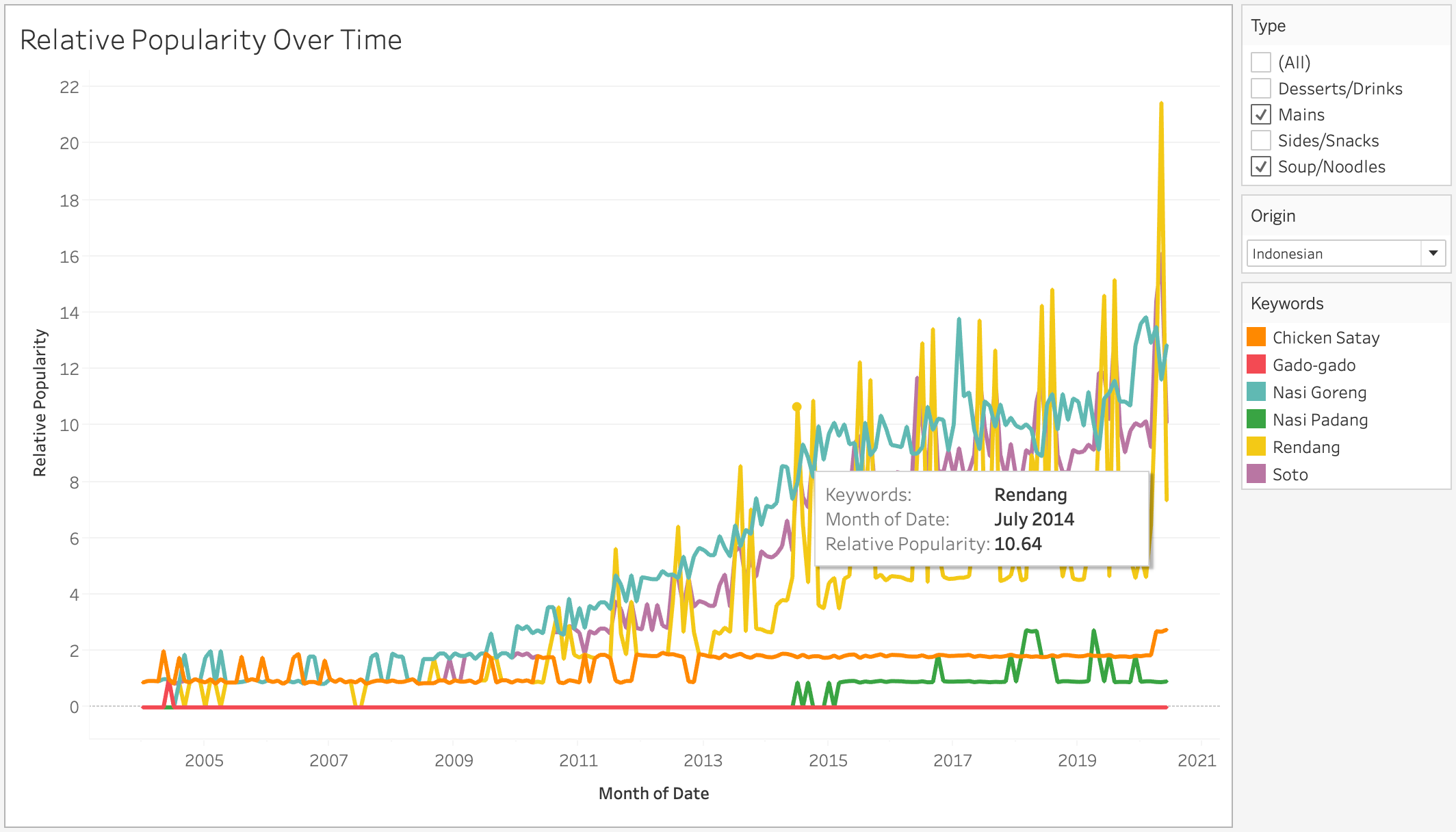Enable the Desserts/Drinks checkbox
This screenshot has height=832, width=1456.
click(1261, 88)
